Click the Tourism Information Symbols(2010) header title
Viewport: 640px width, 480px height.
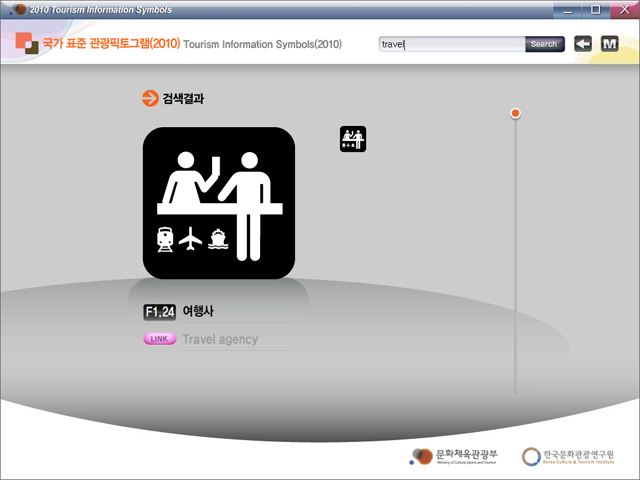263,44
